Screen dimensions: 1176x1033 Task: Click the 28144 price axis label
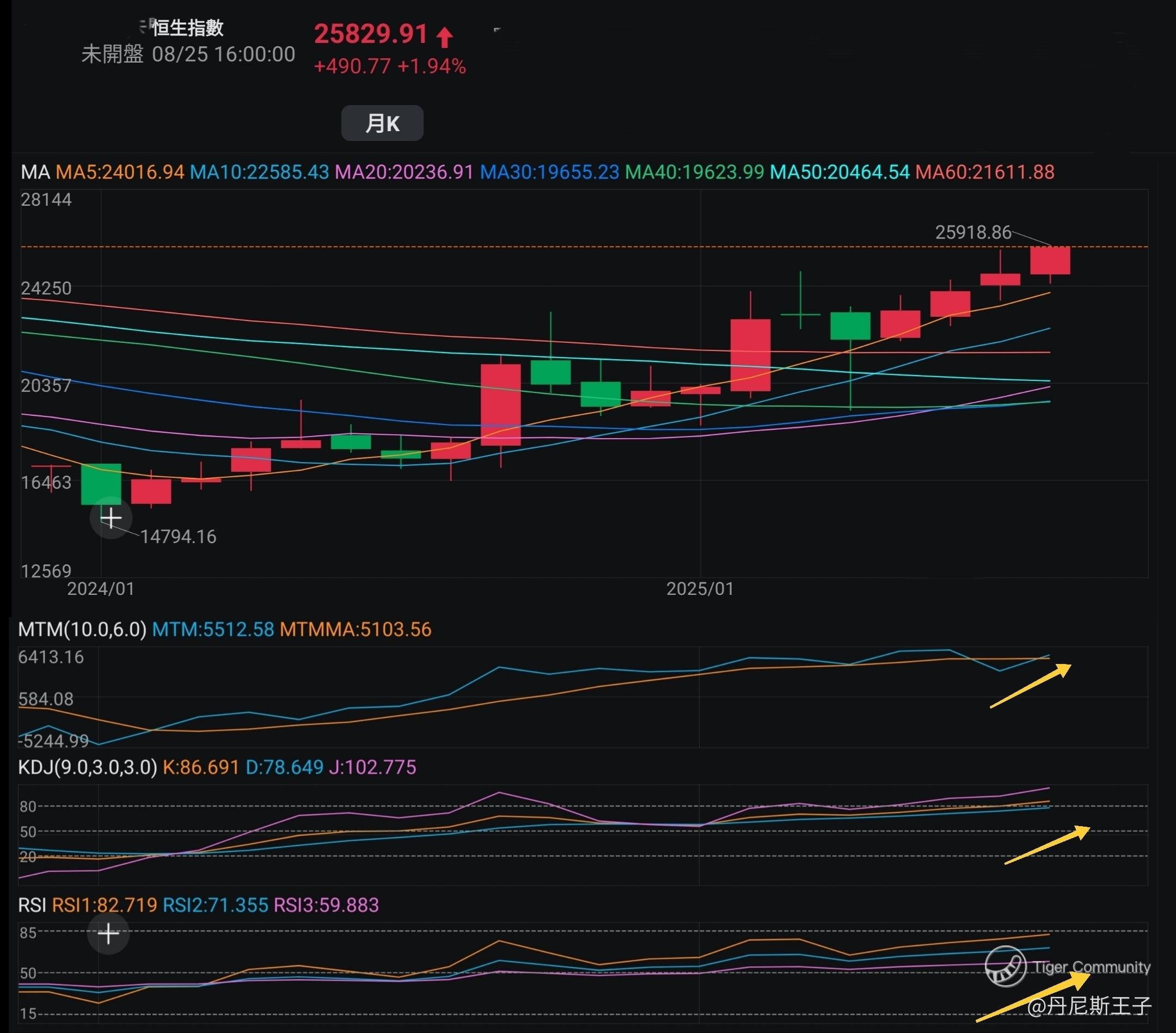(46, 200)
